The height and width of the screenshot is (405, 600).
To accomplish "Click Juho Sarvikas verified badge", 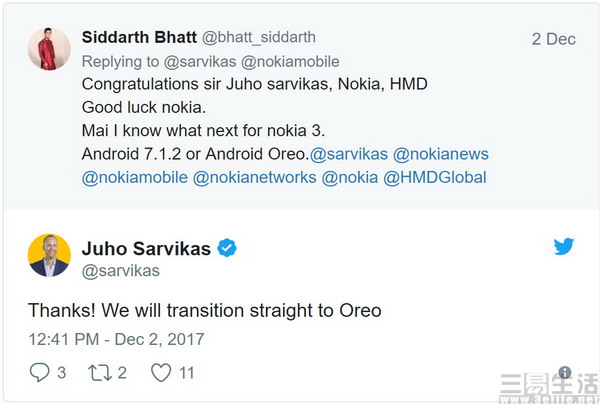I will coord(229,248).
